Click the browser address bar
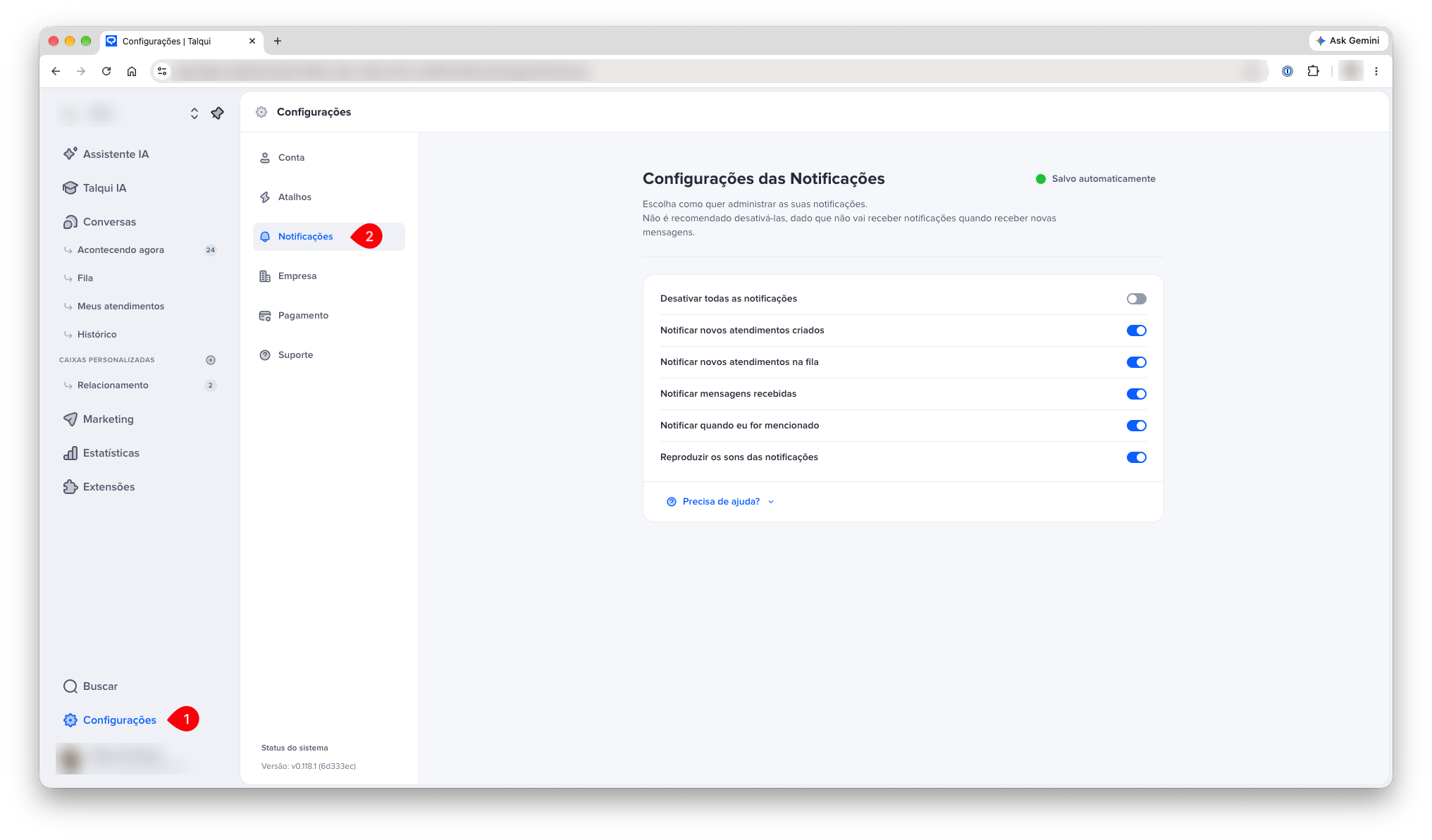This screenshot has width=1432, height=840. (708, 70)
